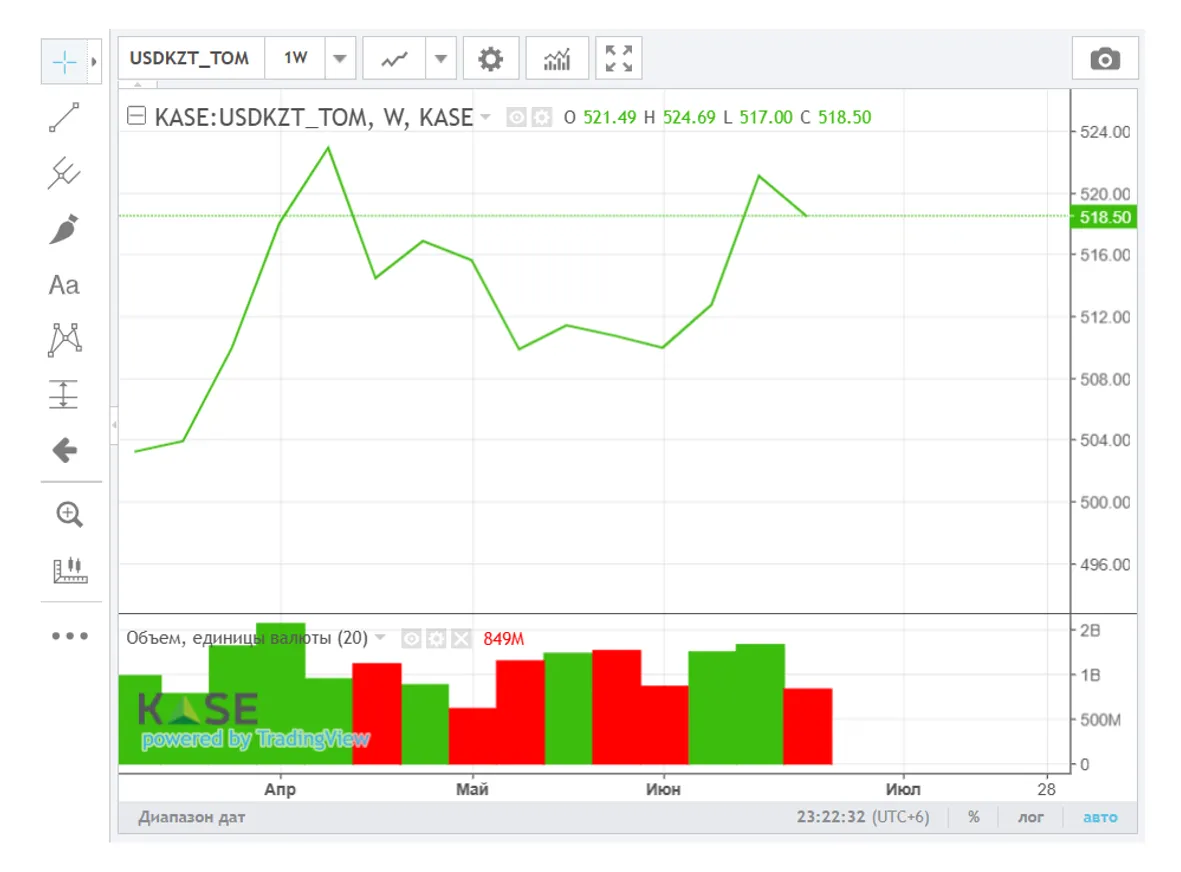The width and height of the screenshot is (1181, 872).
Task: Open chart style dropdown arrow
Action: click(x=440, y=59)
